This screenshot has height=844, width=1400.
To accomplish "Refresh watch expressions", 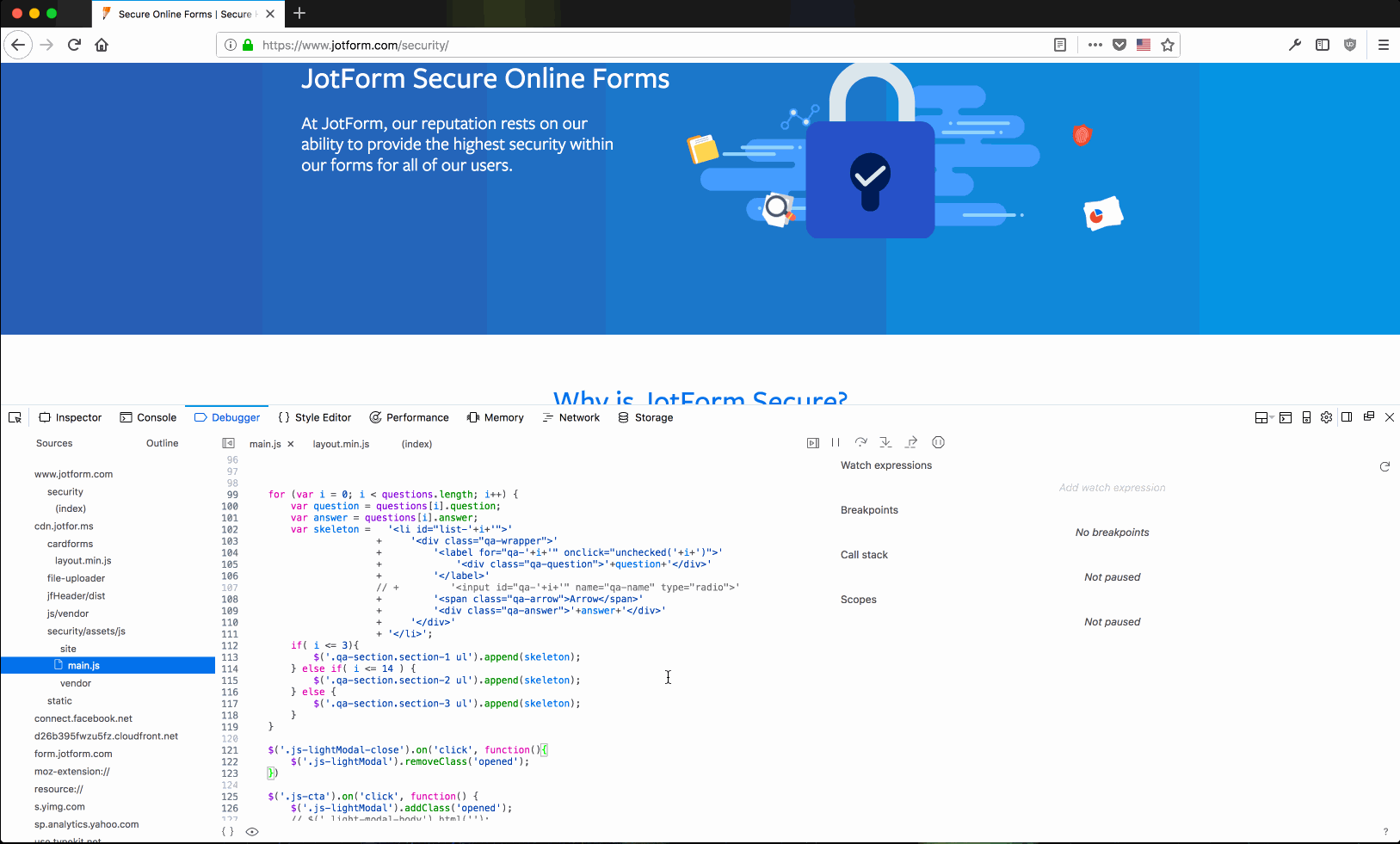I will coord(1385,466).
